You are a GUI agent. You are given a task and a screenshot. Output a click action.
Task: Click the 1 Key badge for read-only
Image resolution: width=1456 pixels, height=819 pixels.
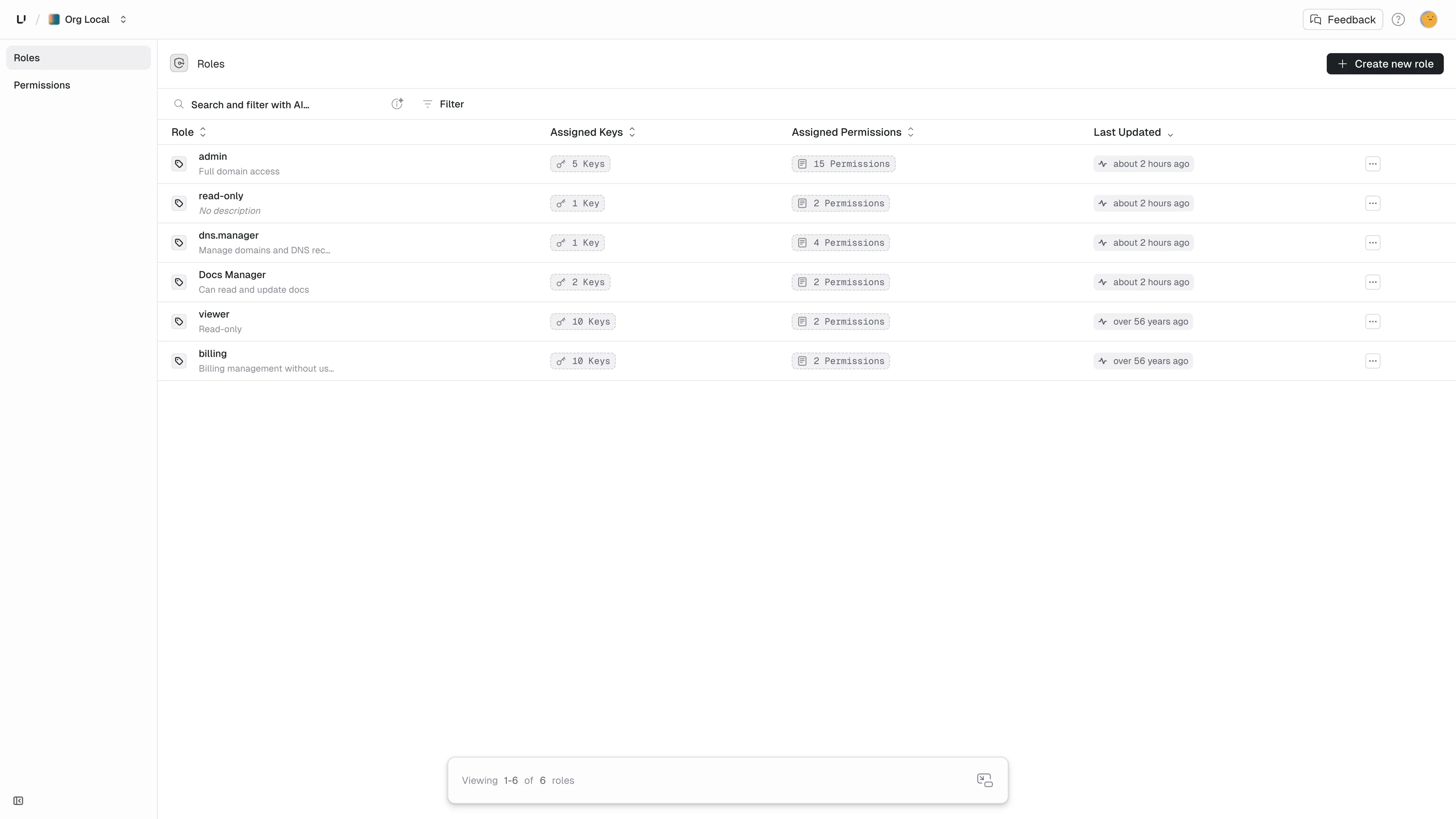(x=577, y=203)
